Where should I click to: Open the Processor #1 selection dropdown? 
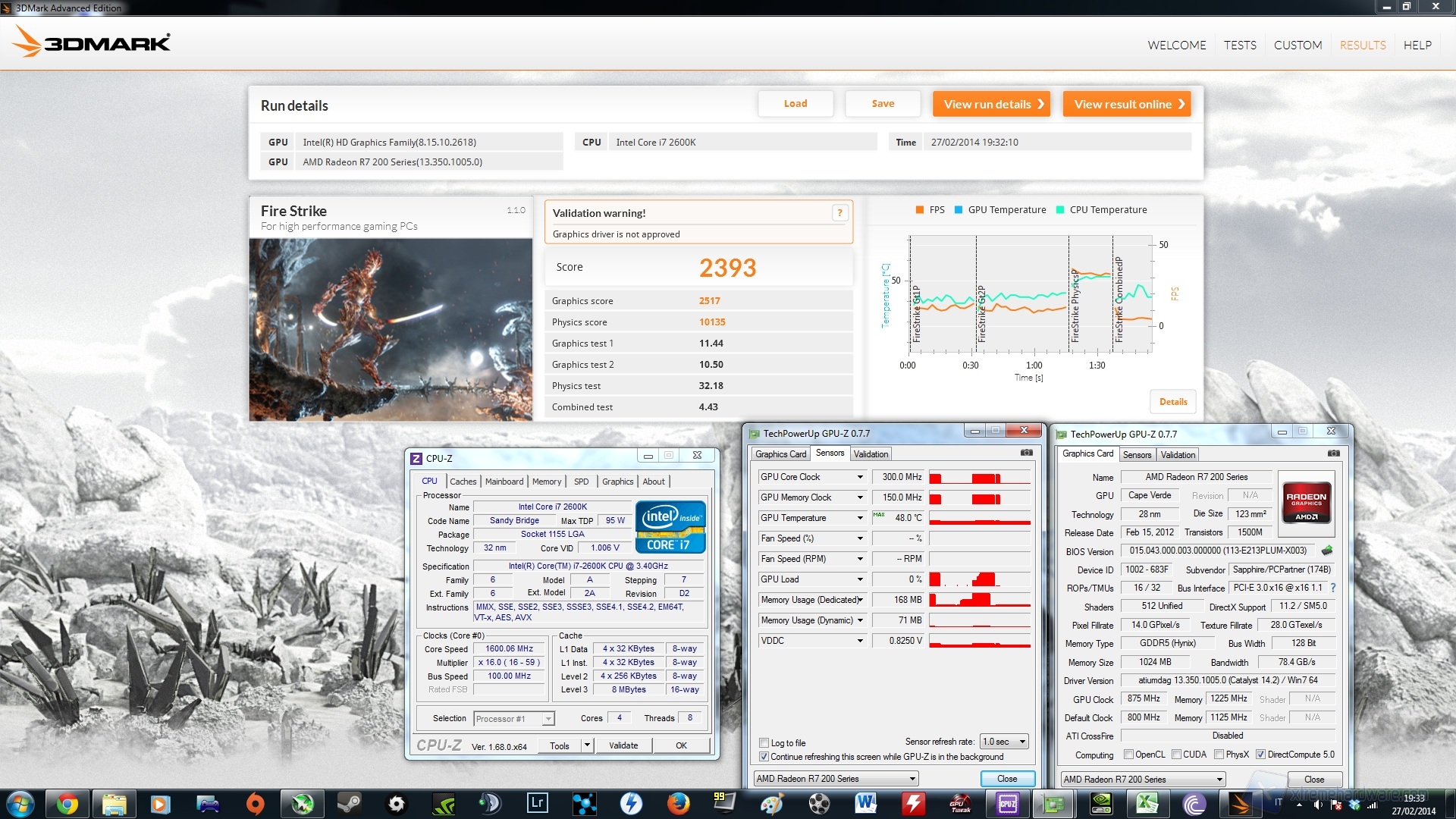[548, 718]
